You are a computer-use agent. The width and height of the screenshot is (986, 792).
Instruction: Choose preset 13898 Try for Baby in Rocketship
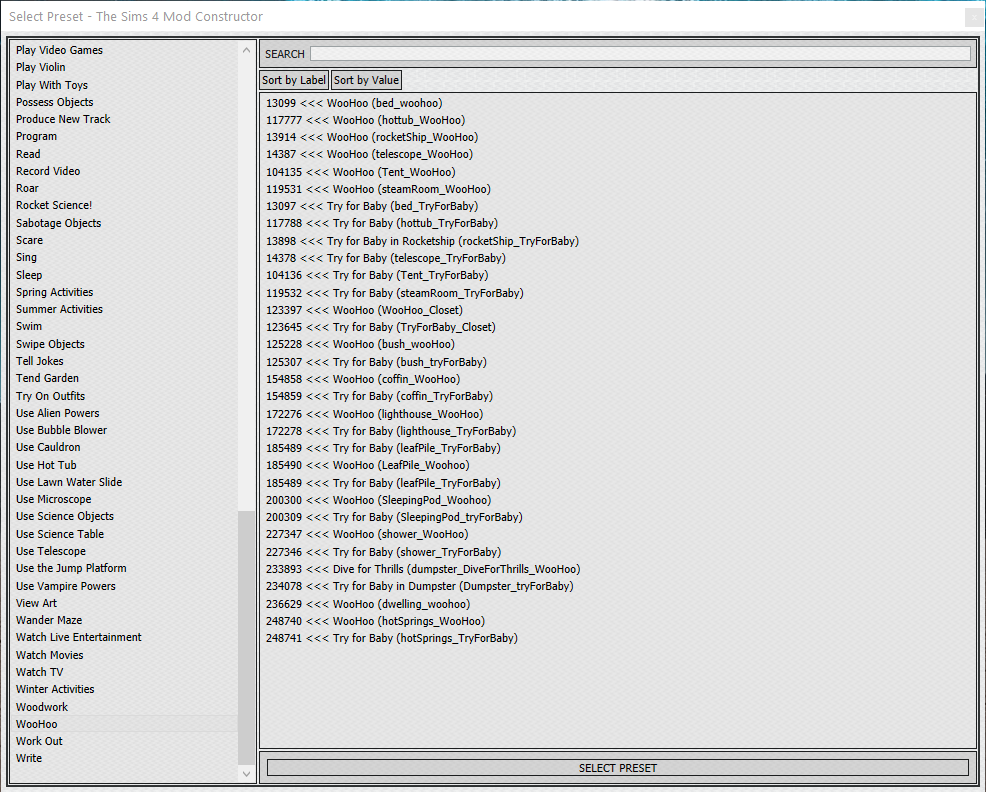(422, 241)
